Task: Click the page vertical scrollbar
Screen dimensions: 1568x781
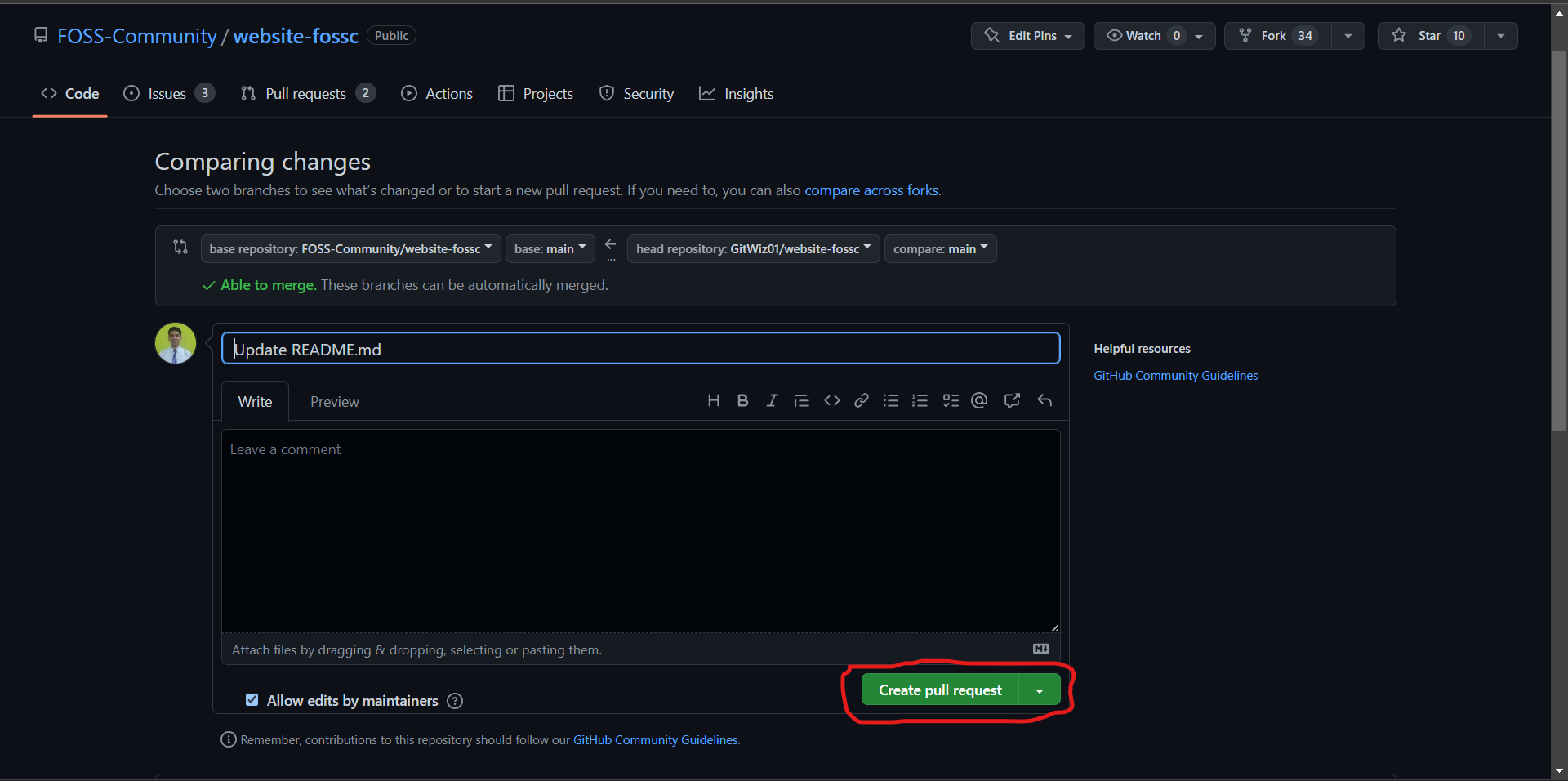Action: (x=1559, y=242)
